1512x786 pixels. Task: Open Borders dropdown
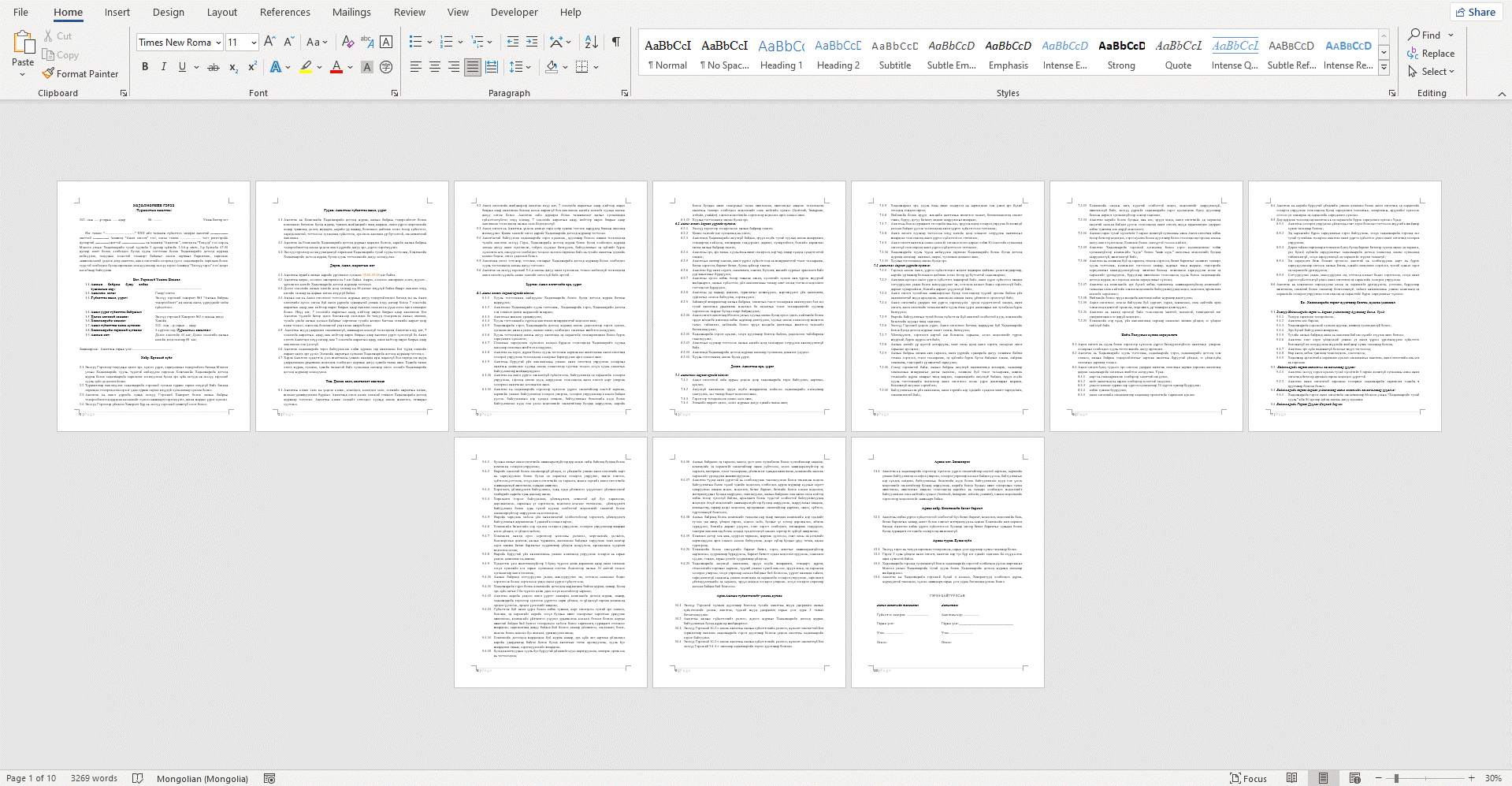pos(596,67)
